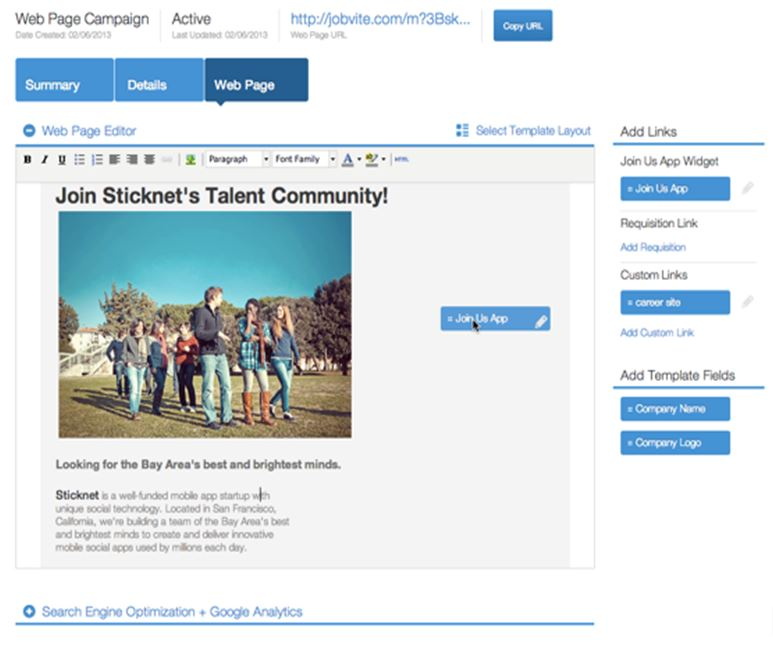This screenshot has height=647, width=773.
Task: Select the group photo in the editor
Action: pyautogui.click(x=205, y=324)
